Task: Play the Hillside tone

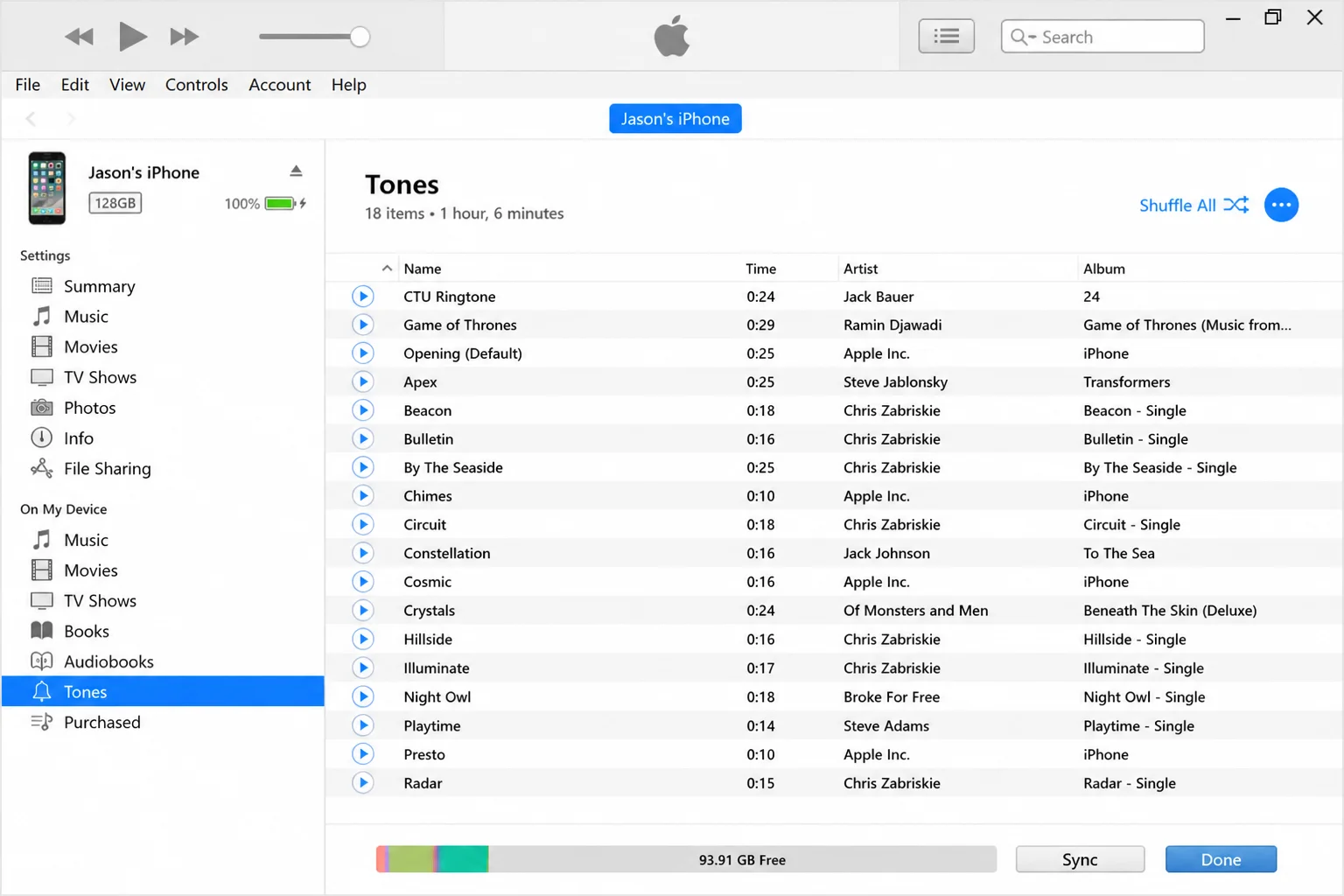Action: tap(363, 640)
